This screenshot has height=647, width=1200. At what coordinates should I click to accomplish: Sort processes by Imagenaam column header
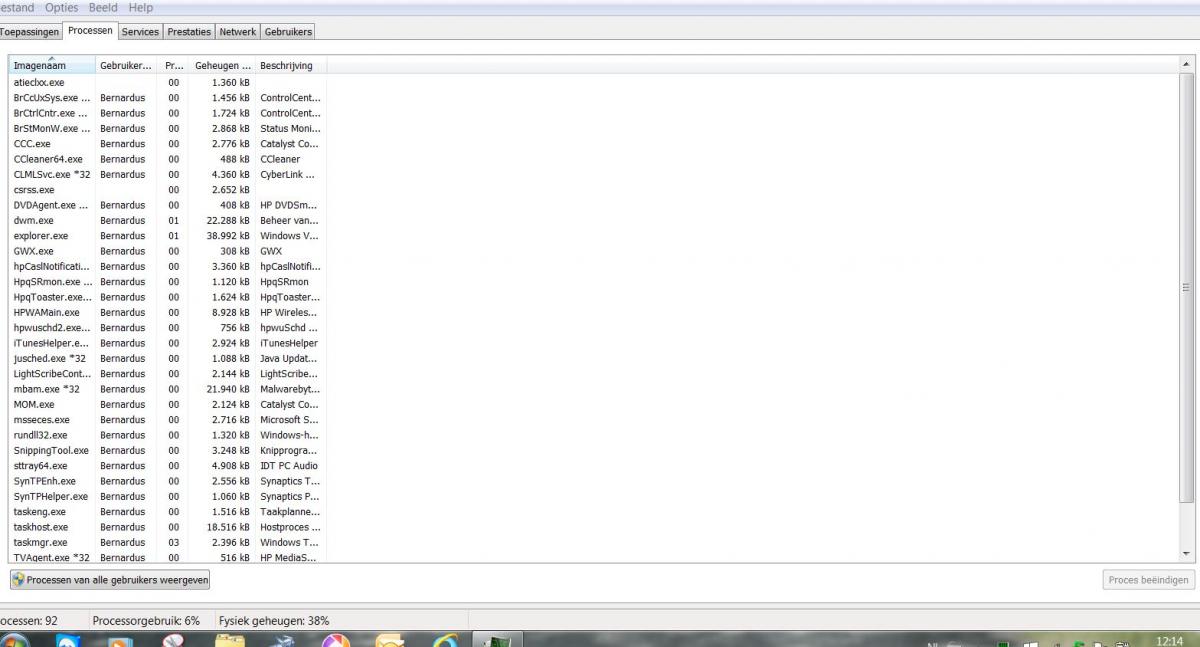point(51,65)
